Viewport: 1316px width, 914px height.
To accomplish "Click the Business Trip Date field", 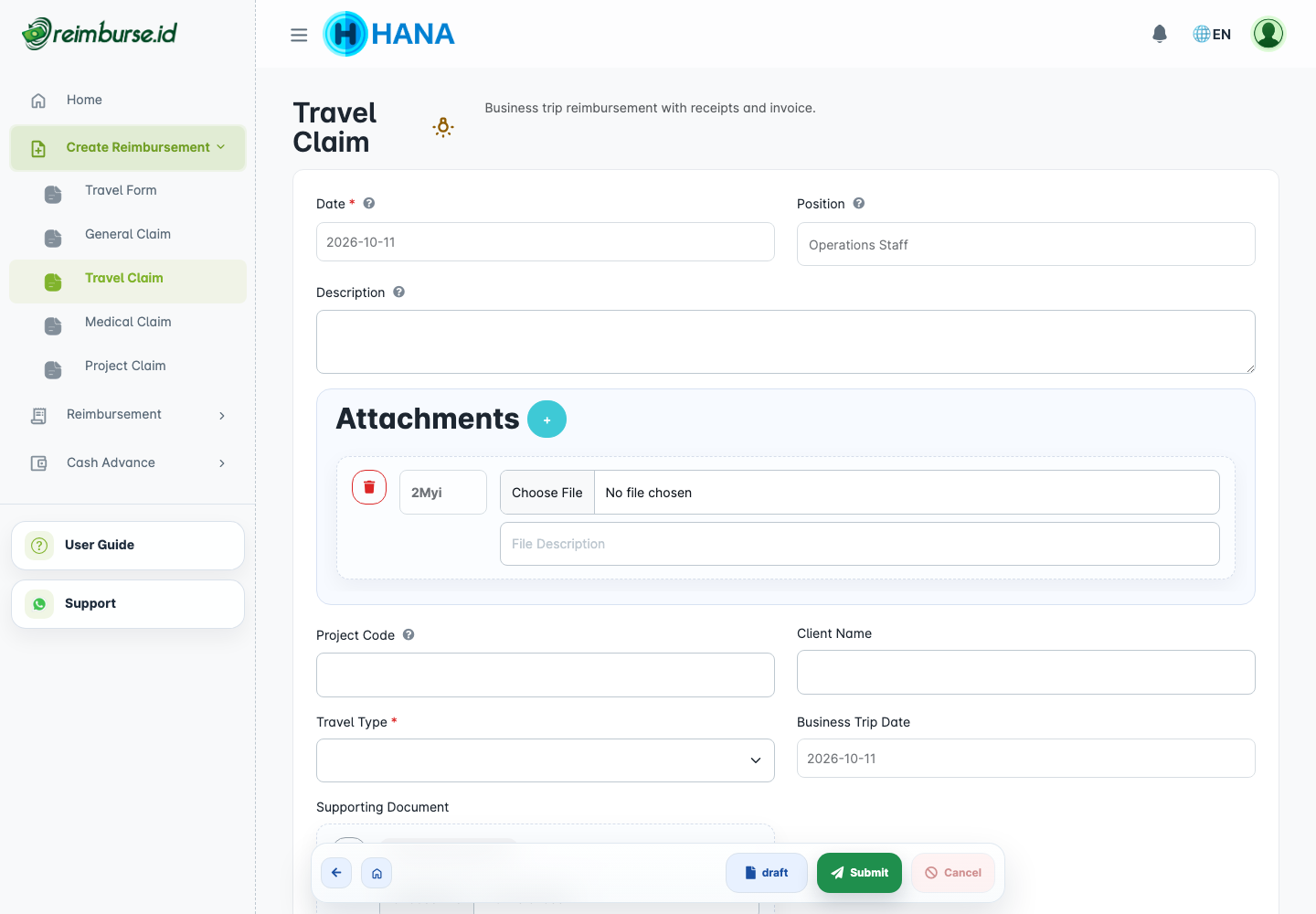I will coord(1026,759).
